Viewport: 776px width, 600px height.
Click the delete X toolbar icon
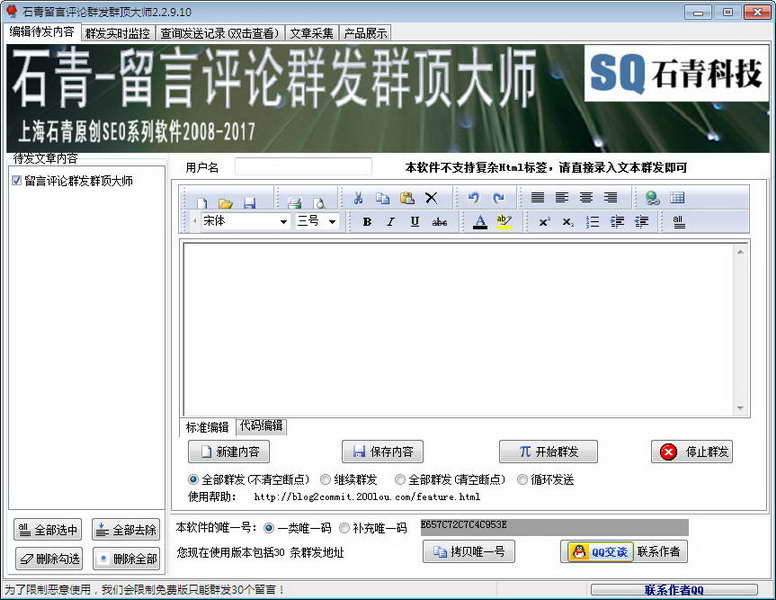[432, 198]
